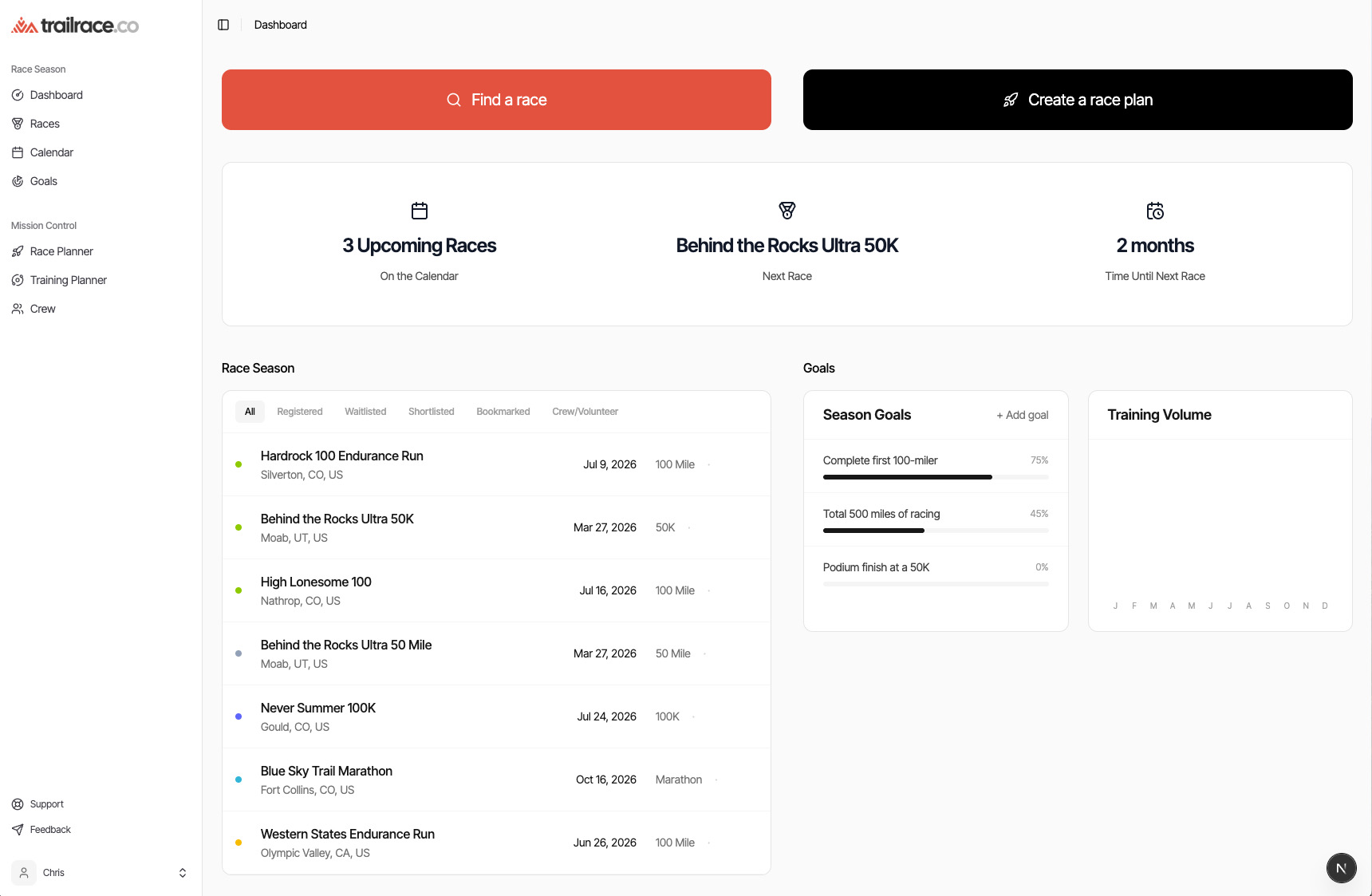Toggle the sidebar panel icon
The height and width of the screenshot is (896, 1372).
pos(223,25)
